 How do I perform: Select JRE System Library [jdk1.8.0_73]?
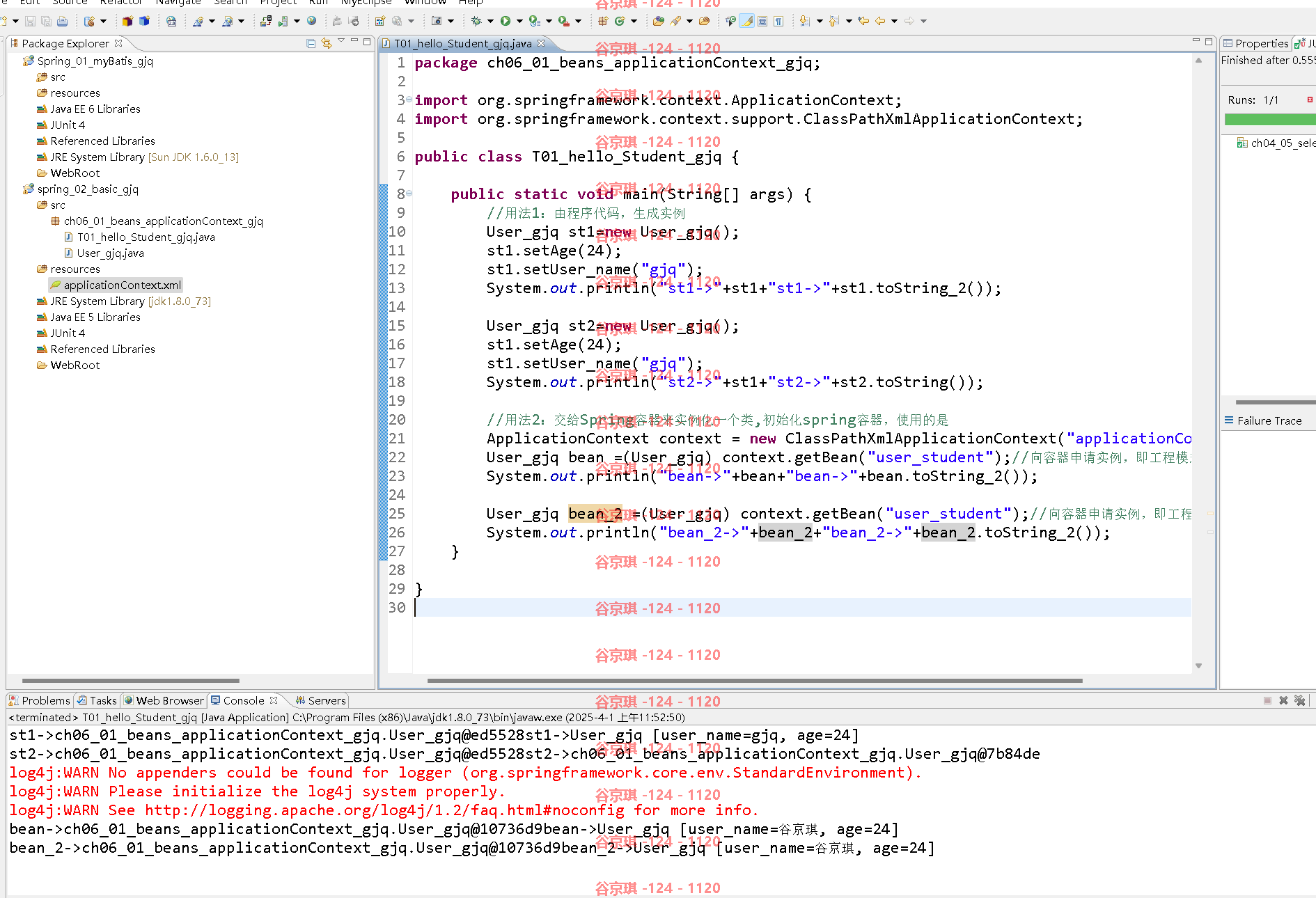point(123,301)
